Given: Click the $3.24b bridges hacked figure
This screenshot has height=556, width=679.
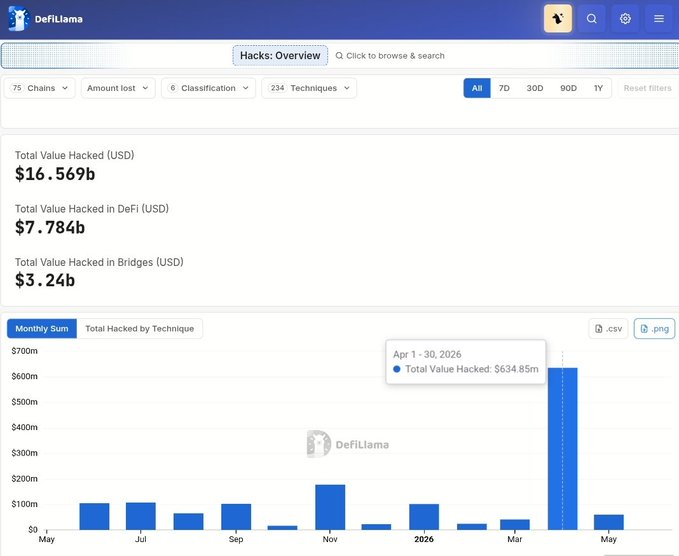Looking at the screenshot, I should click(45, 280).
